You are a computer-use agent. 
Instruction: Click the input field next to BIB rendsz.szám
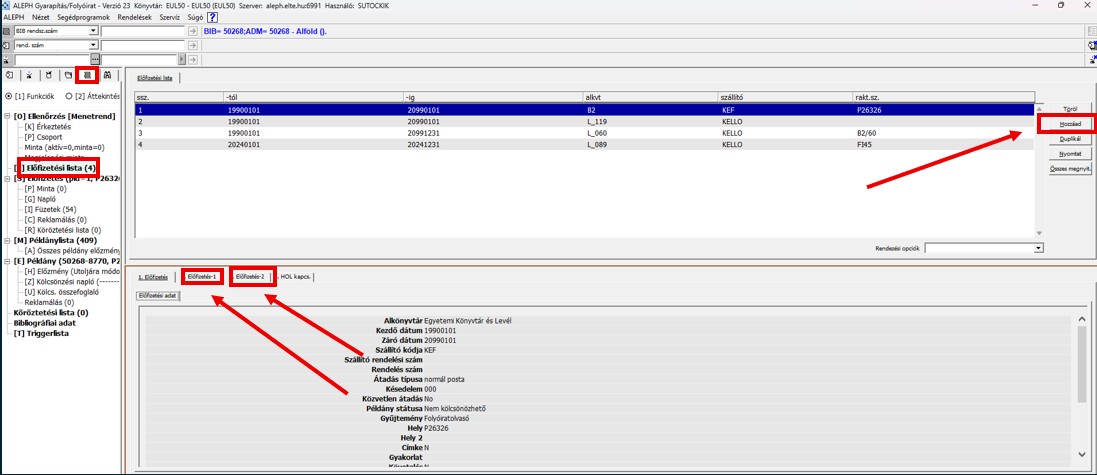tap(143, 31)
